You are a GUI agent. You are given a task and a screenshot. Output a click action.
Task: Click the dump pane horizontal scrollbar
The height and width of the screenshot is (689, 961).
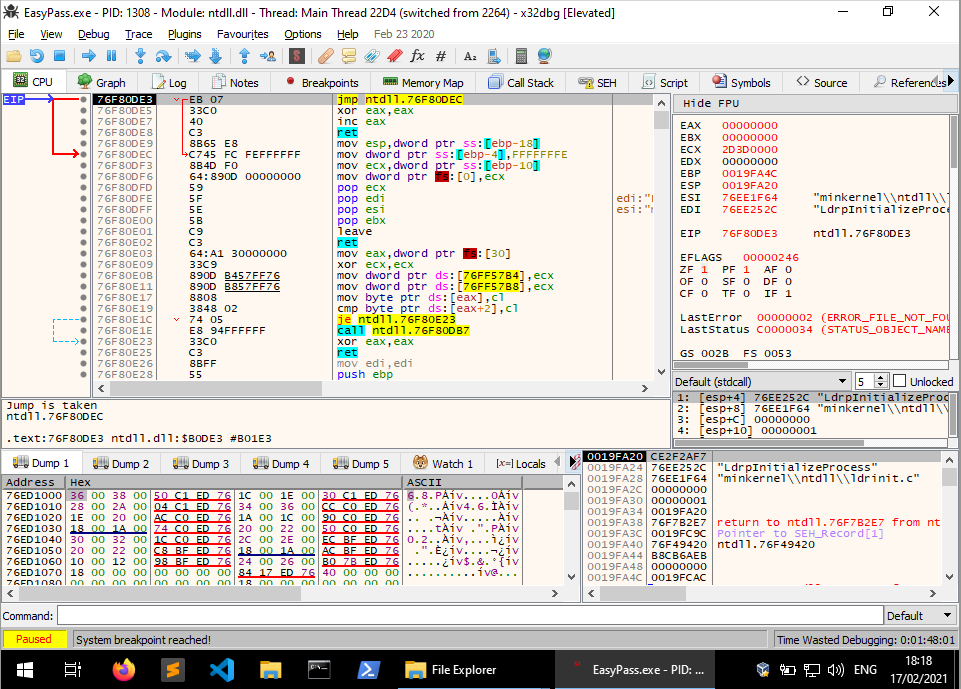282,593
